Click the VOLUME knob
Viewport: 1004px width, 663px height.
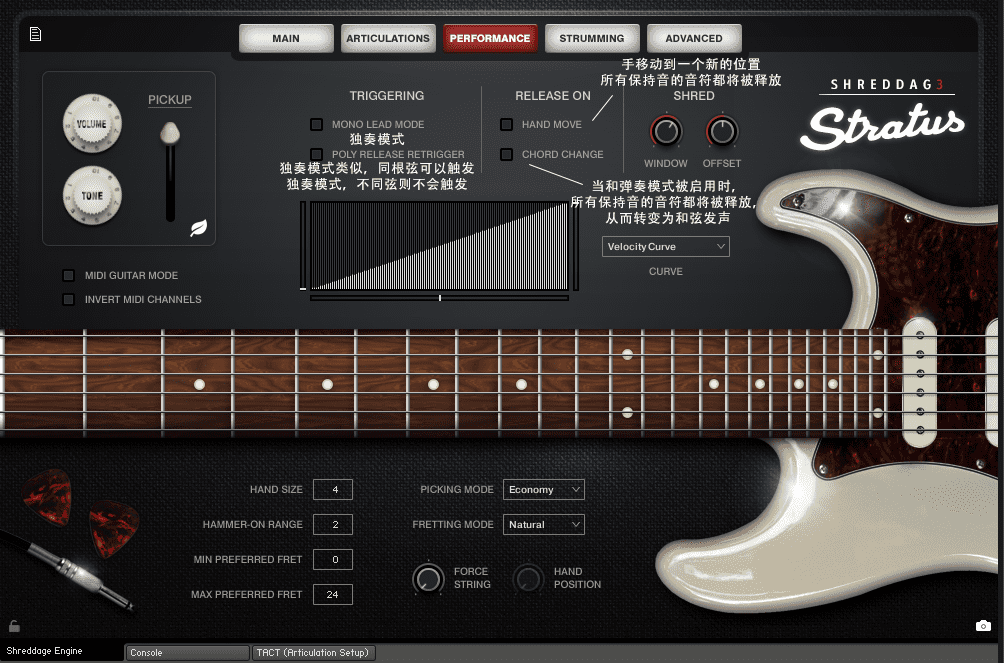point(92,124)
